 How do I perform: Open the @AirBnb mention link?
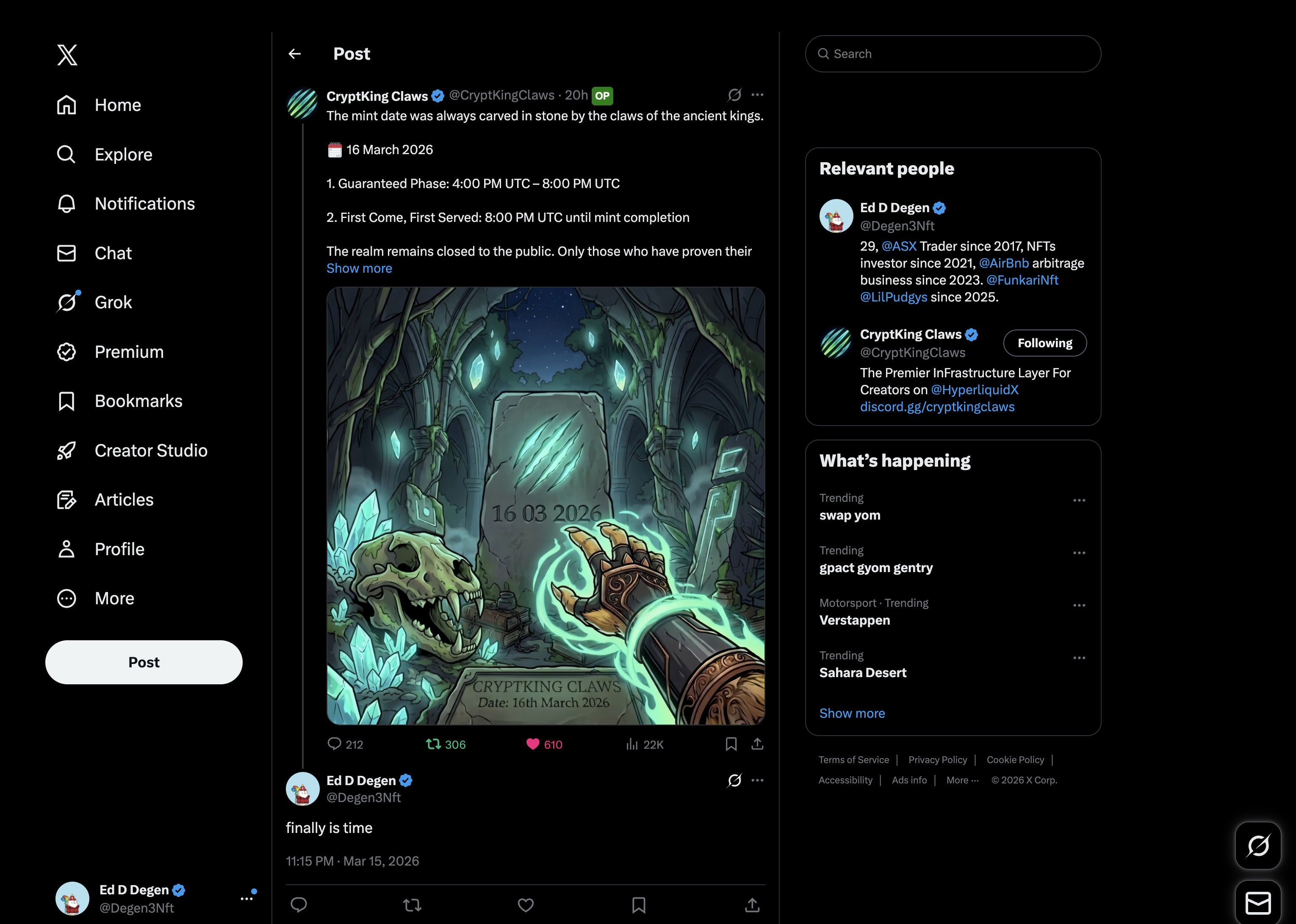coord(1004,263)
